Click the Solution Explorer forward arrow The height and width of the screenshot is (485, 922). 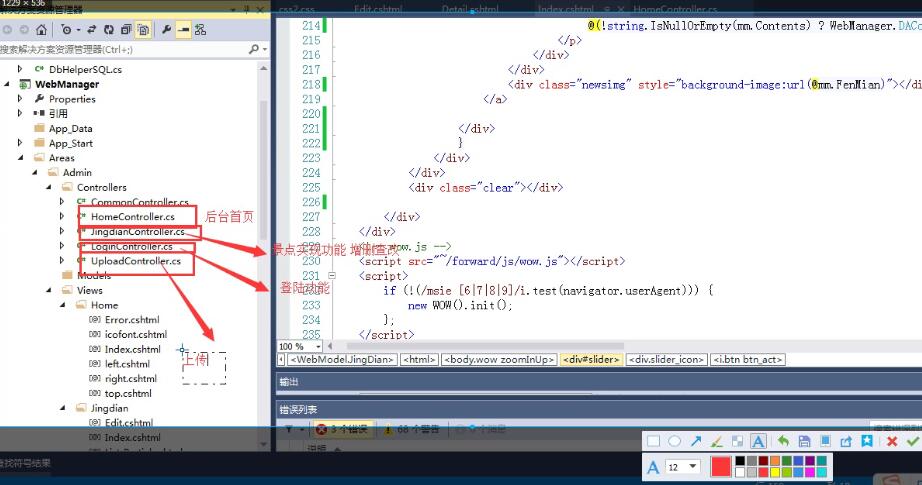pyautogui.click(x=24, y=29)
